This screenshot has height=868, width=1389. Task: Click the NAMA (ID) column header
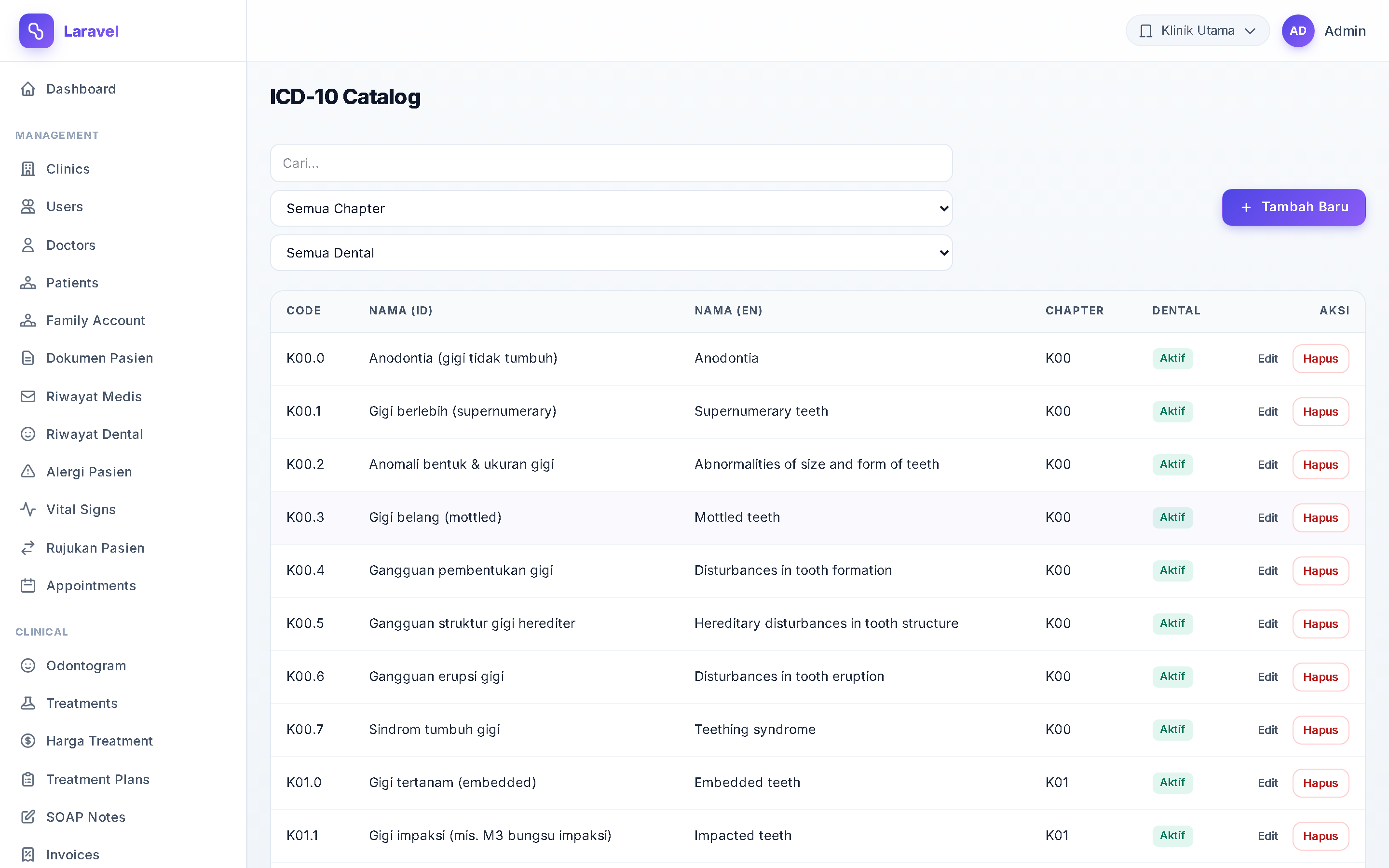click(x=401, y=311)
